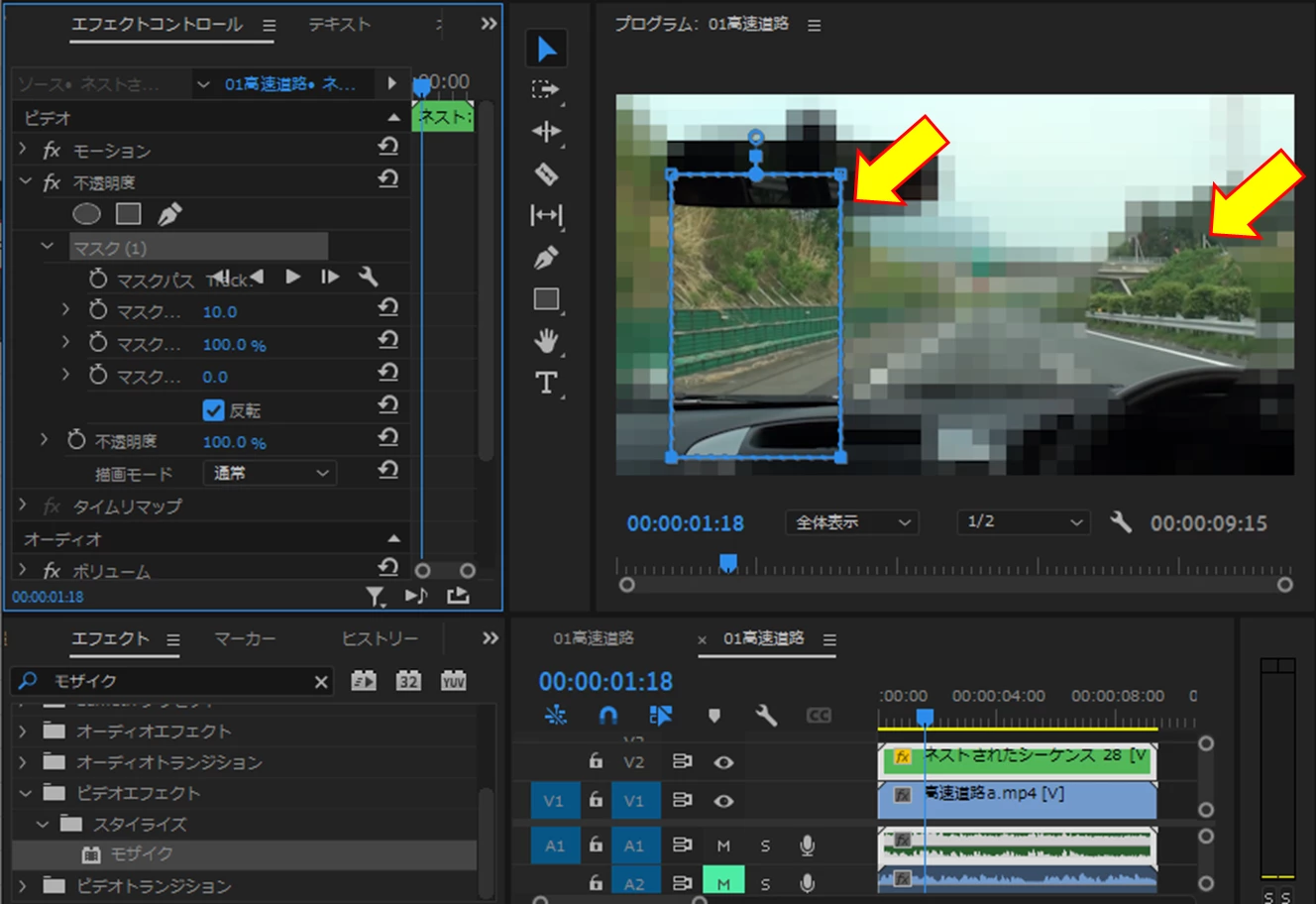Viewport: 1316px width, 904px height.
Task: Toggle lock on track V2
Action: (596, 761)
